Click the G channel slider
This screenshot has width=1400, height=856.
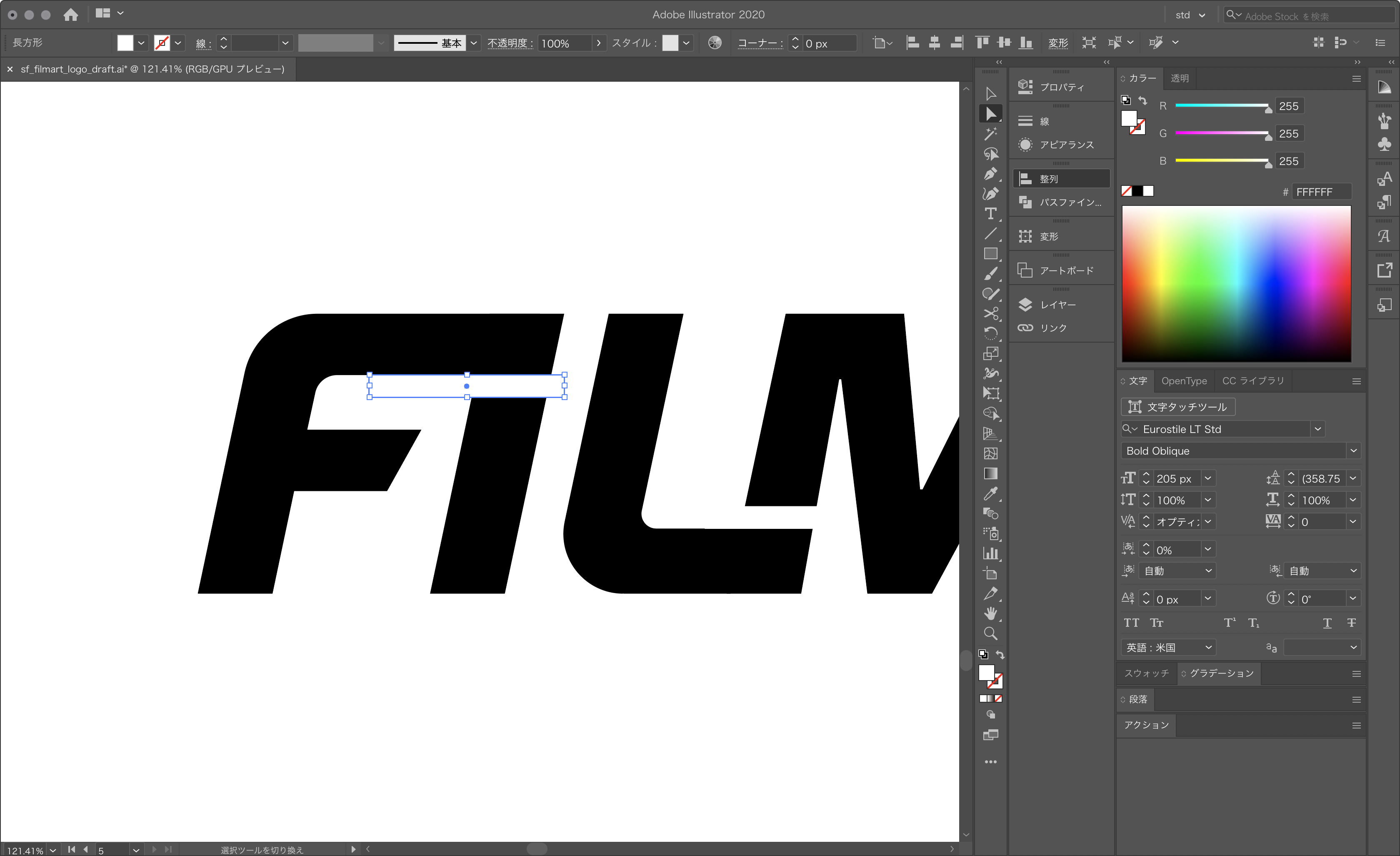coord(1222,133)
